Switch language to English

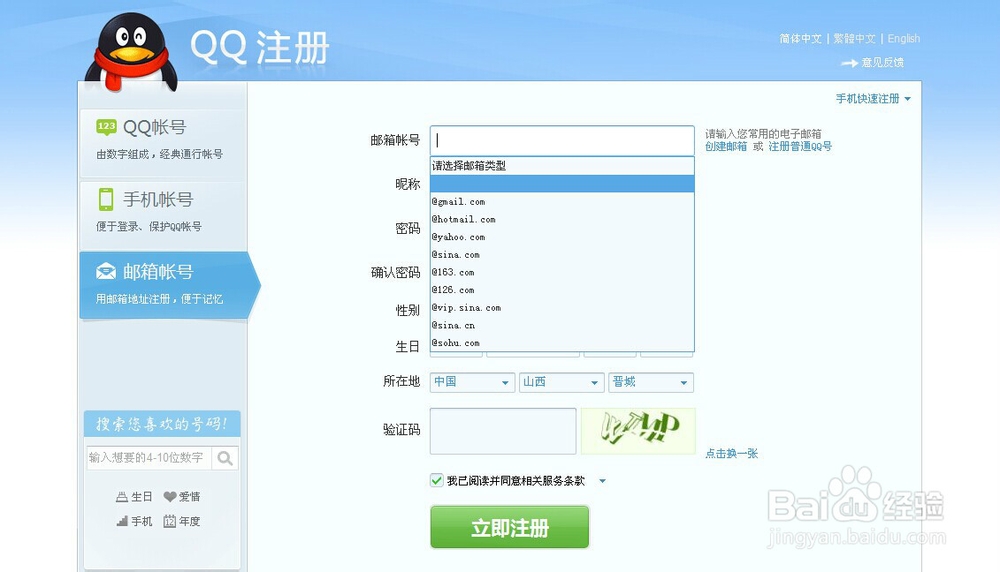pos(904,39)
